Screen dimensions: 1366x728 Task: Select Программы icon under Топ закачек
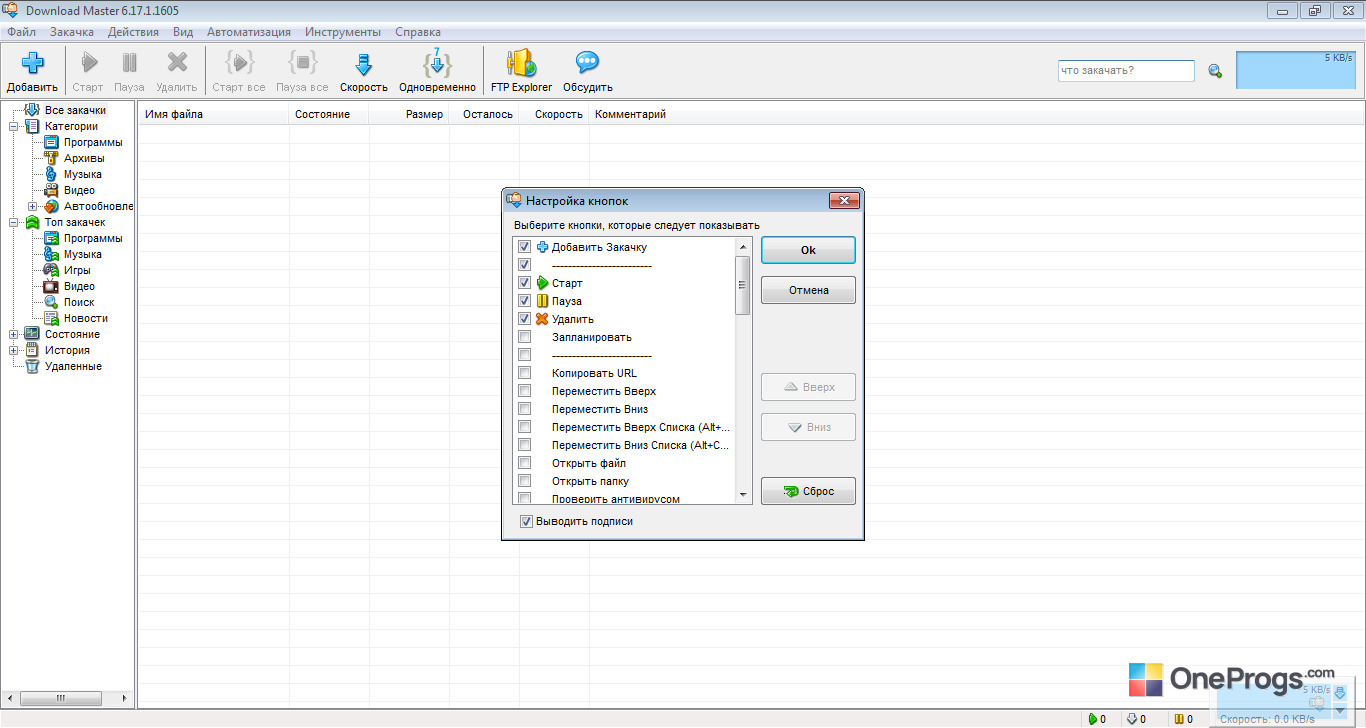pyautogui.click(x=52, y=238)
